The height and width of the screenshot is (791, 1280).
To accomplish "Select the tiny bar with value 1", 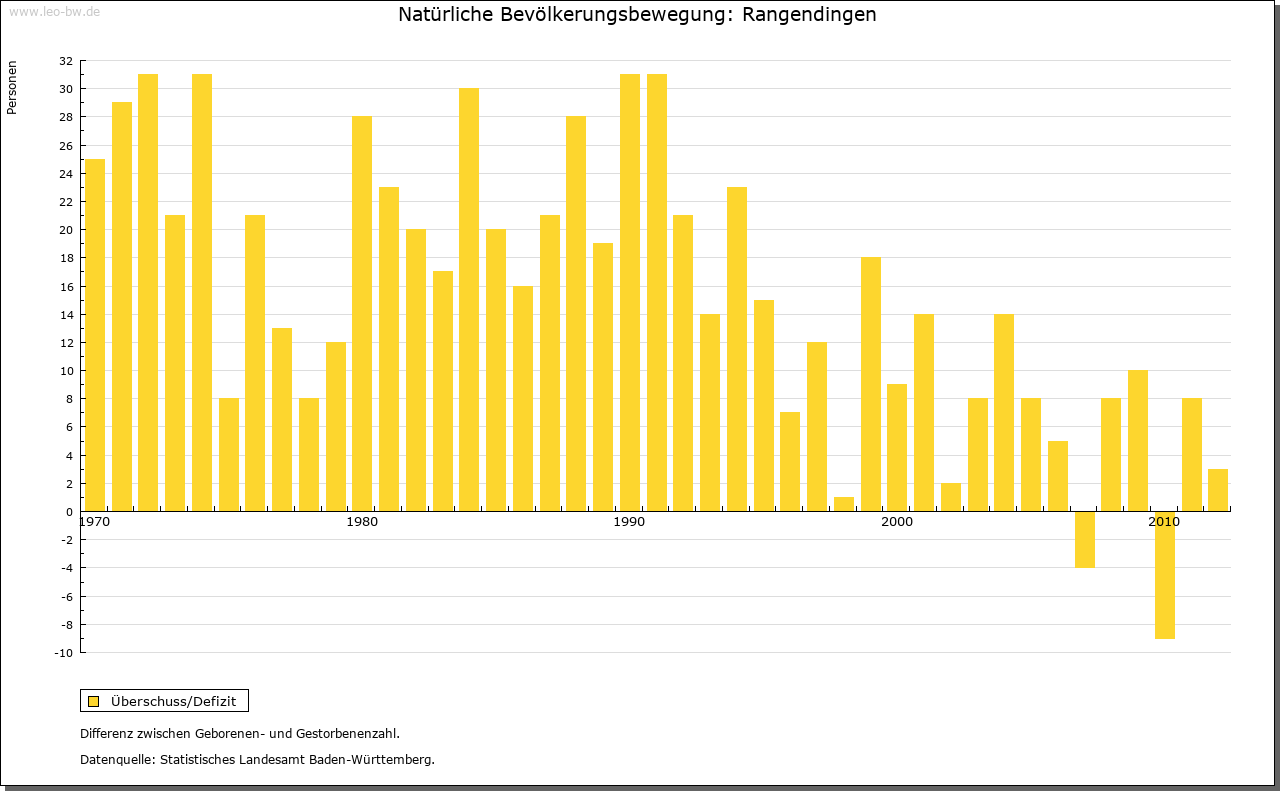I will (844, 504).
